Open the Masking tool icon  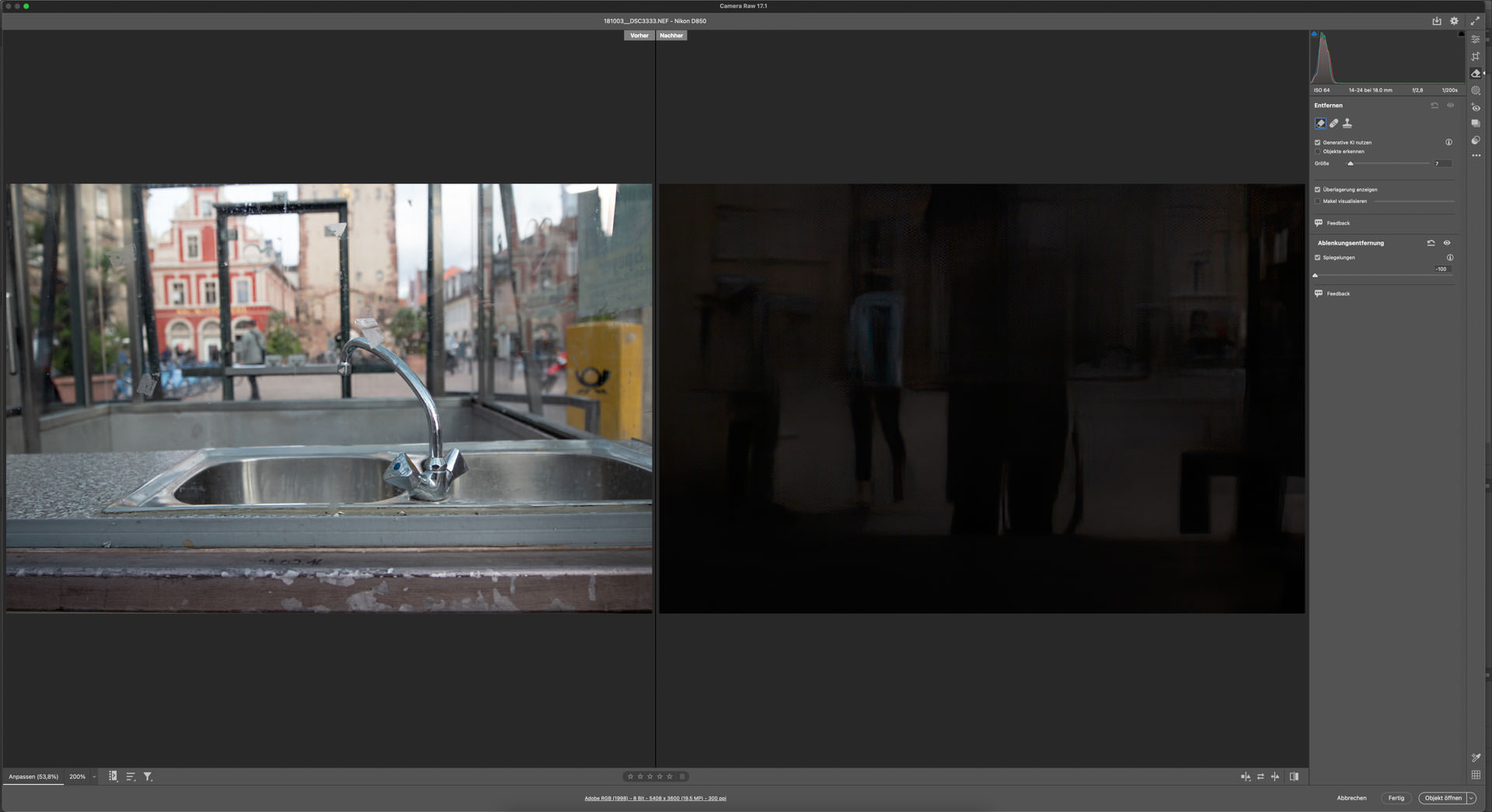[x=1476, y=90]
